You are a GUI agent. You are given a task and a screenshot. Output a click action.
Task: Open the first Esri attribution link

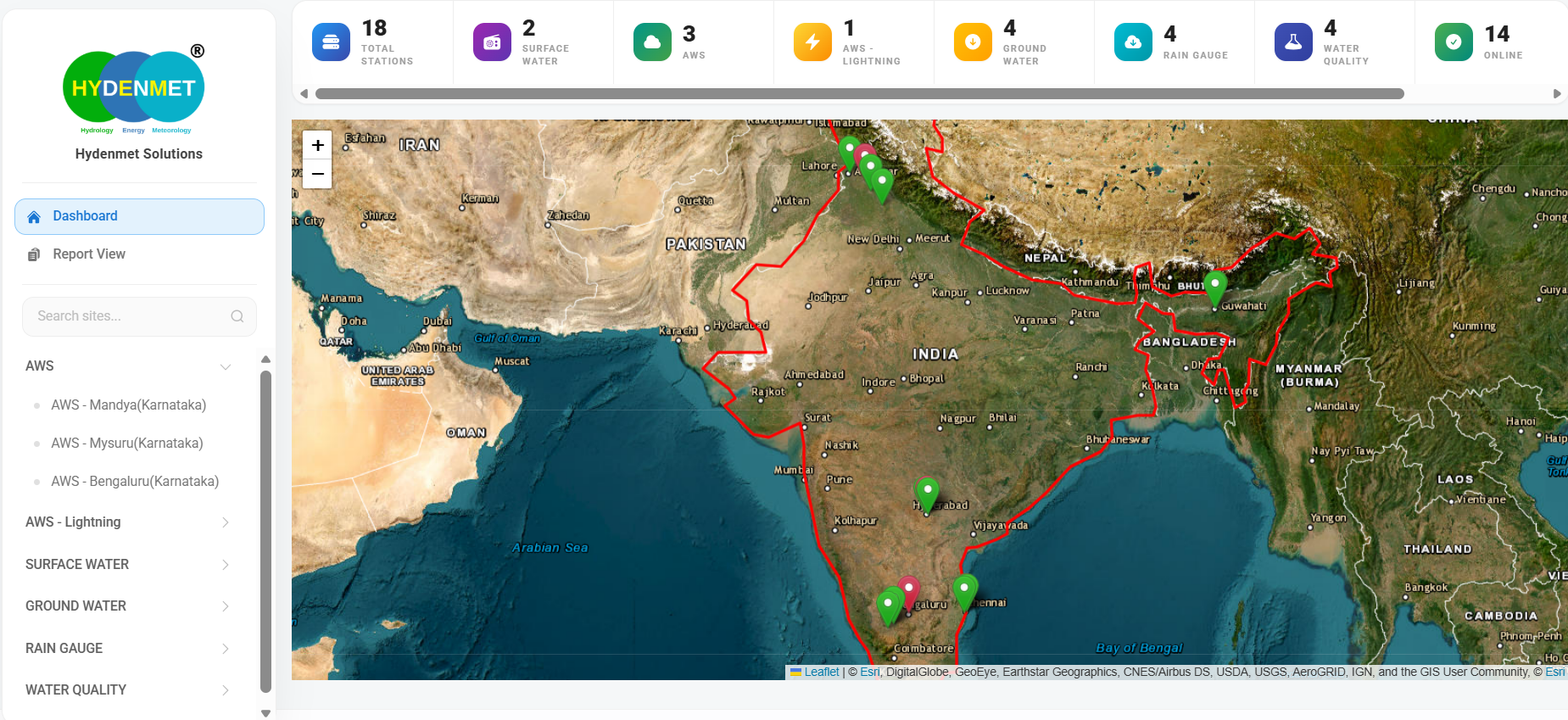pyautogui.click(x=870, y=672)
